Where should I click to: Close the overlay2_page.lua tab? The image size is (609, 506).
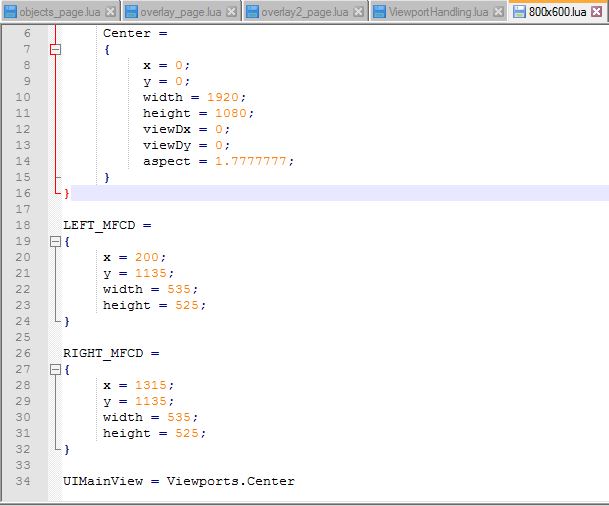[x=358, y=12]
